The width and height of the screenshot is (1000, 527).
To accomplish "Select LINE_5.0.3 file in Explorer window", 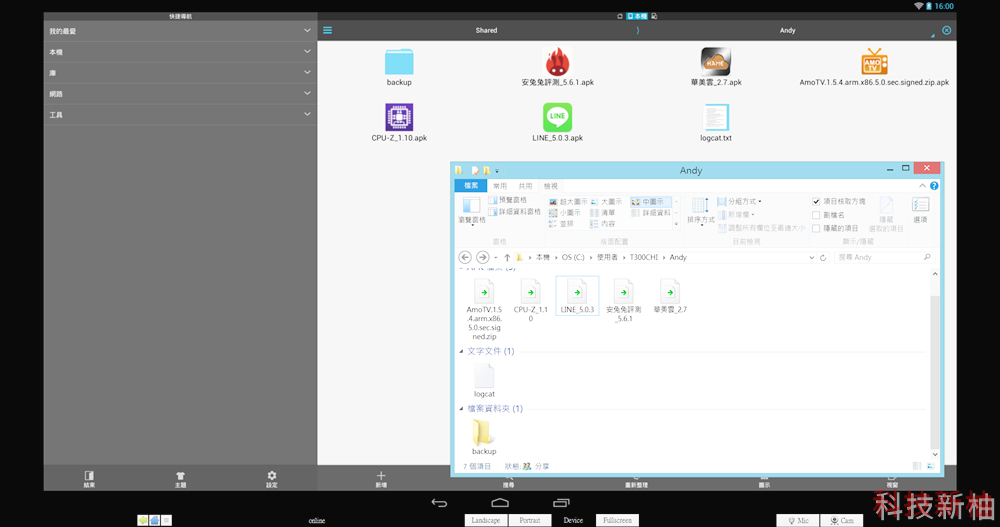I will [x=577, y=296].
